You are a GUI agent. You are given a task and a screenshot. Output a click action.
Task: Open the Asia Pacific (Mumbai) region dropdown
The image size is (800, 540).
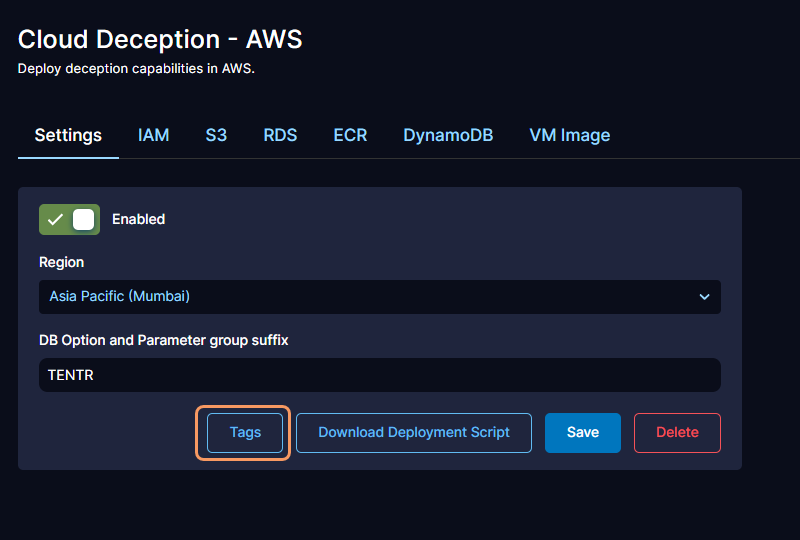coord(370,297)
